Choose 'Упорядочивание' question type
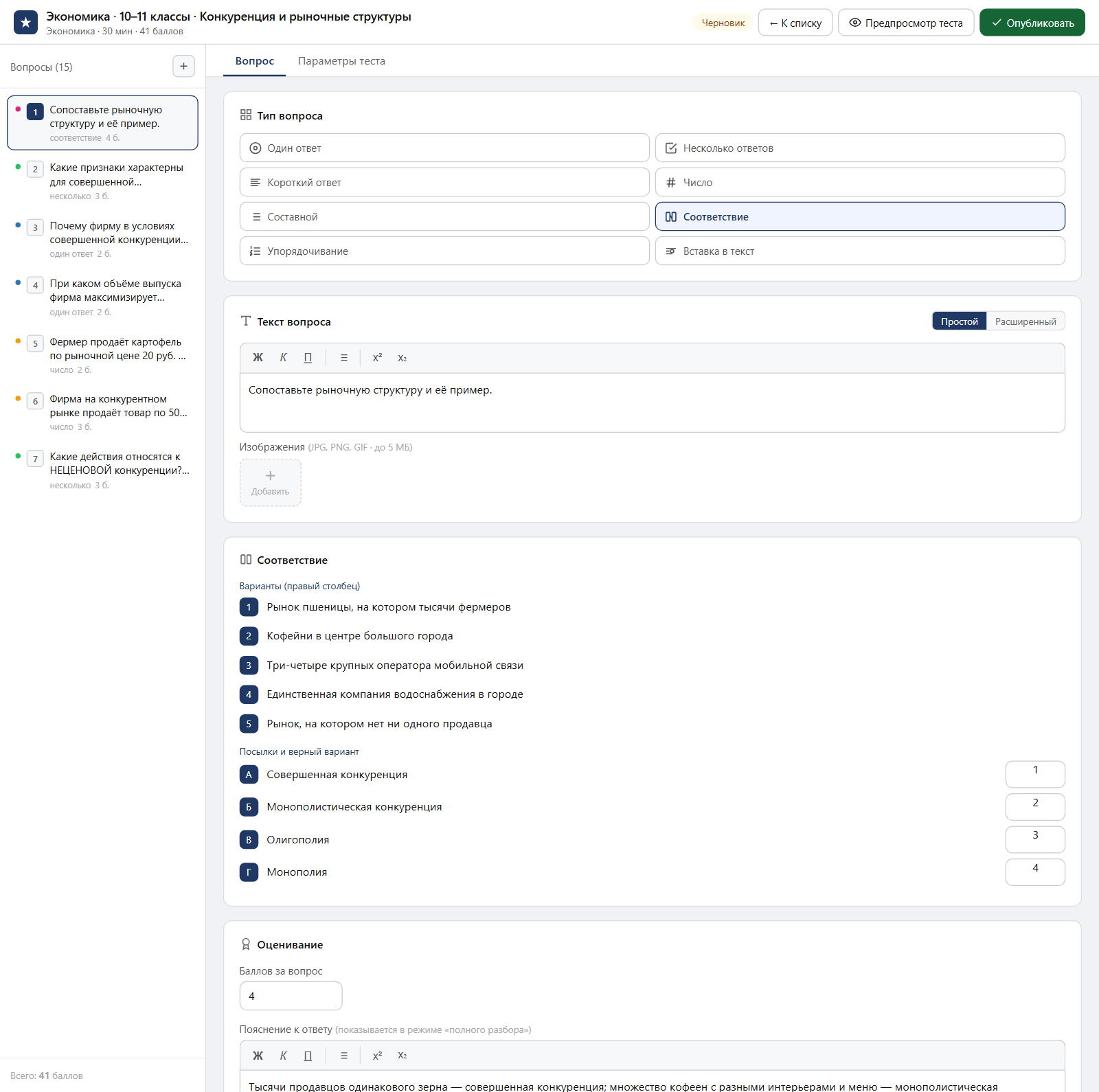1099x1092 pixels. [x=444, y=251]
